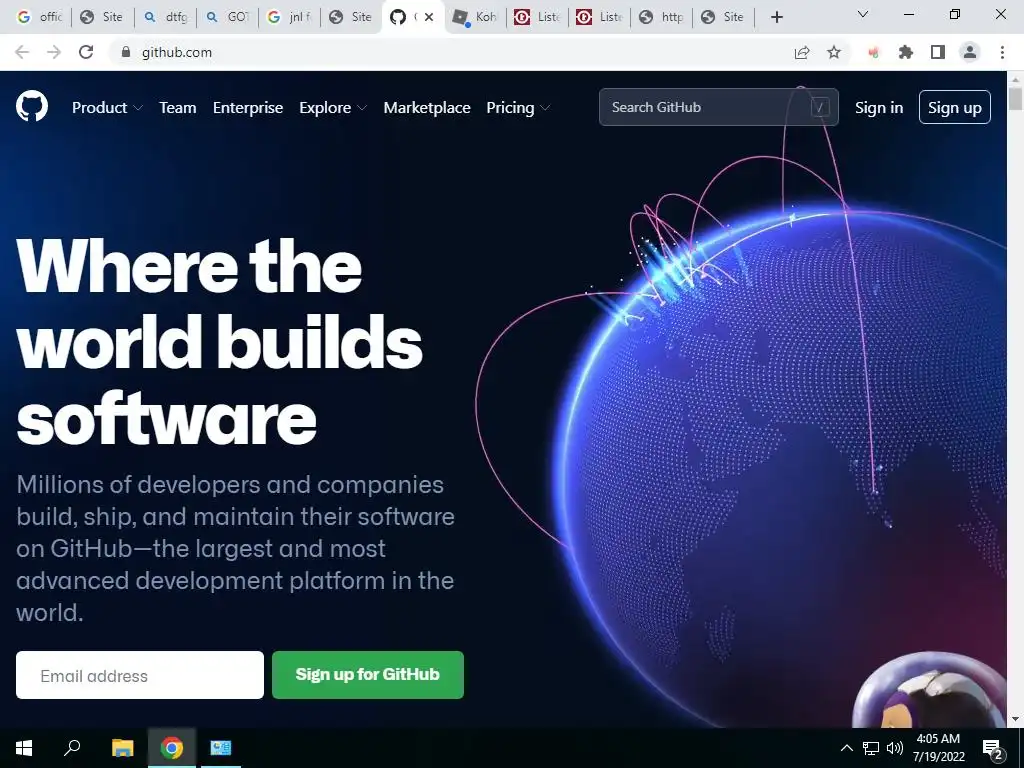
Task: Click the browser forward arrow
Action: (54, 52)
